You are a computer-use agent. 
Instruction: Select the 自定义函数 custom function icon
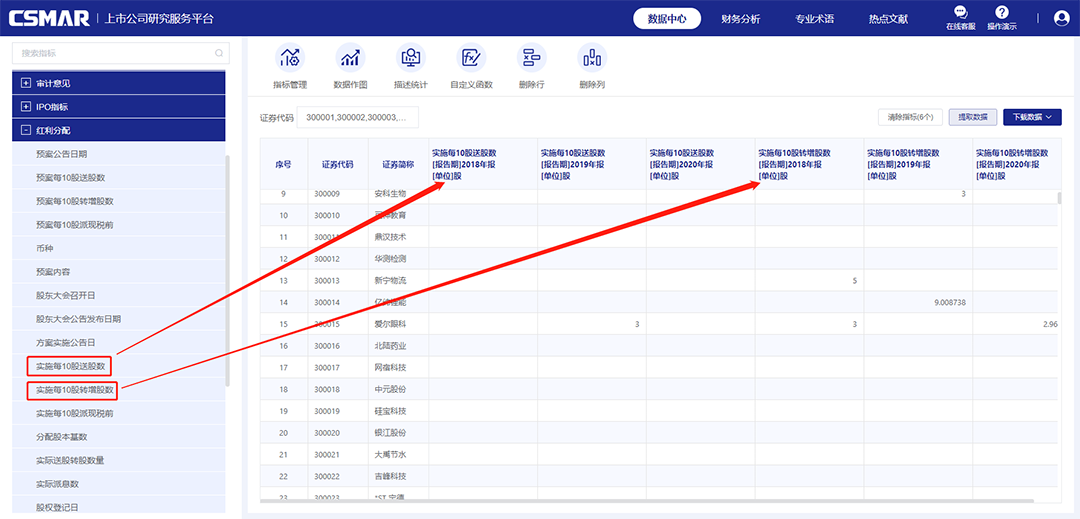coord(471,59)
